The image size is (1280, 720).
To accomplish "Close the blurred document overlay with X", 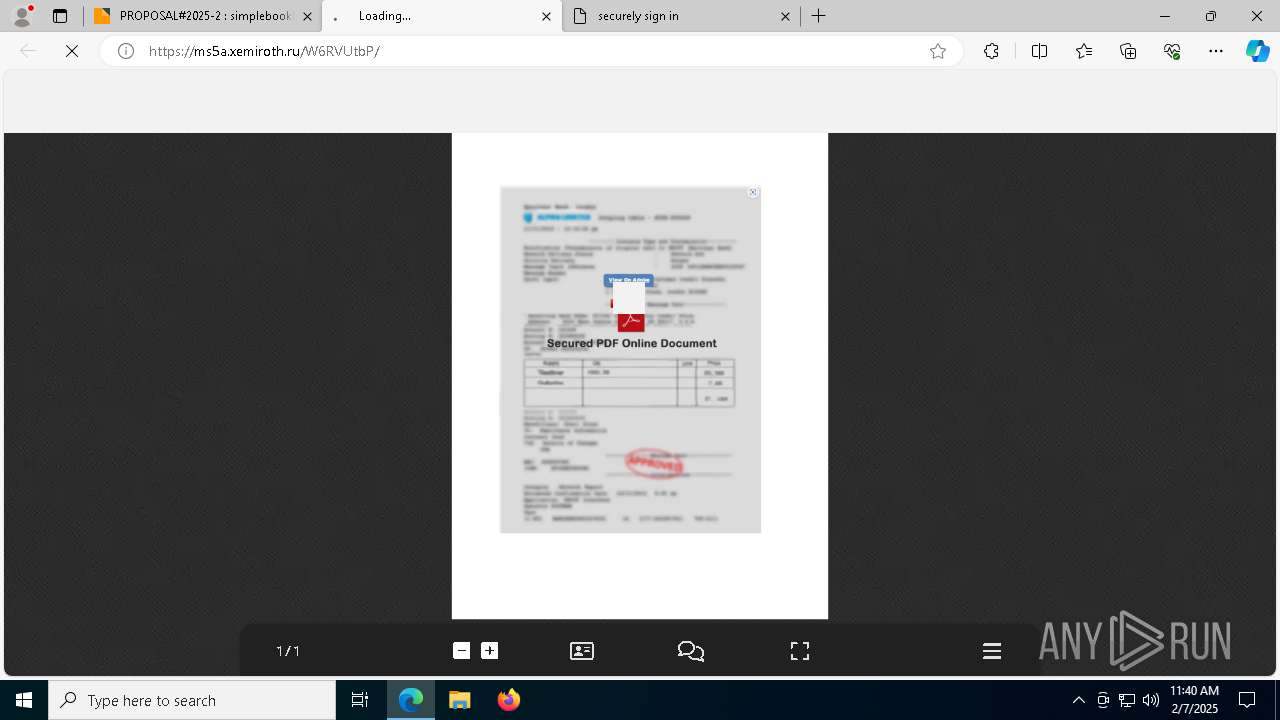I will (753, 193).
